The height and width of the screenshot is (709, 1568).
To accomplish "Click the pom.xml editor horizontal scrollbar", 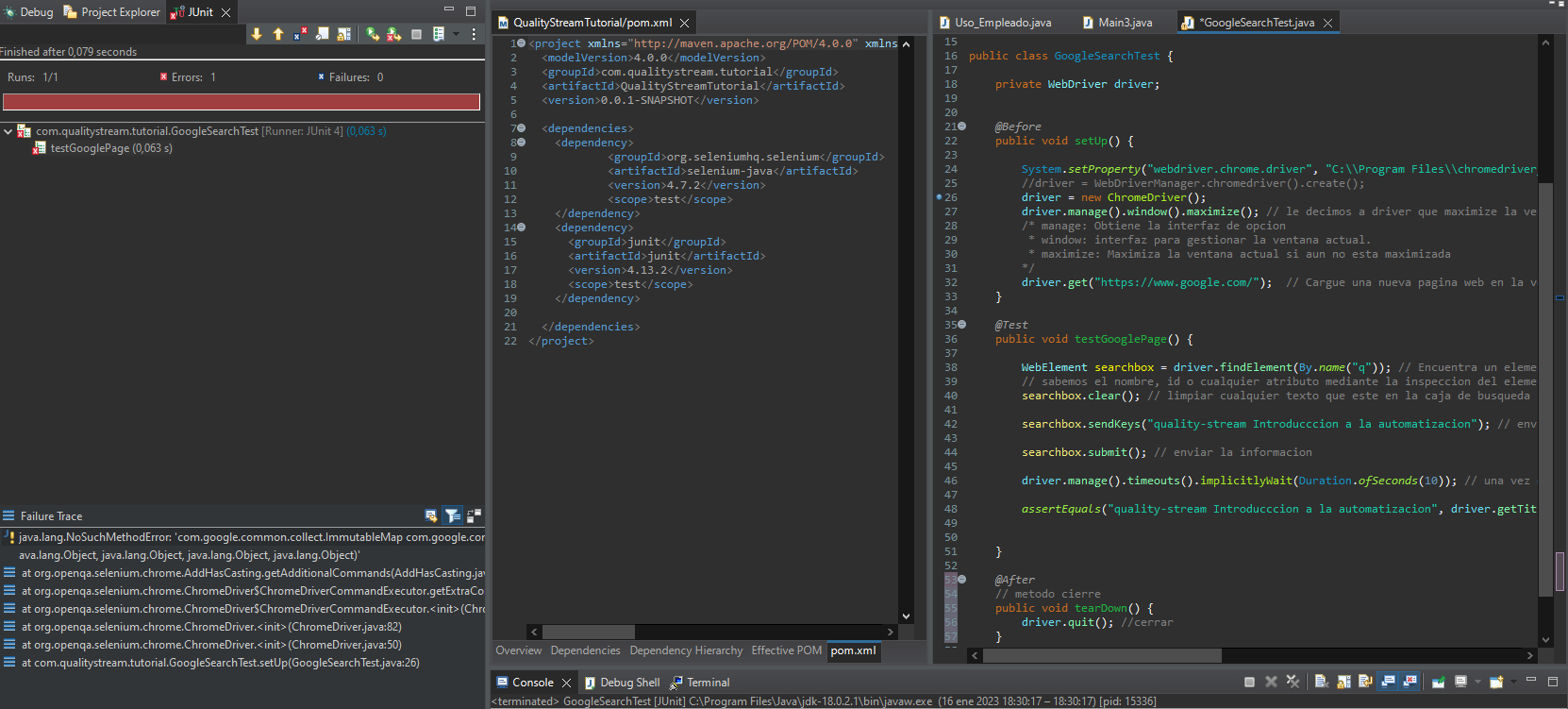I will [x=589, y=632].
